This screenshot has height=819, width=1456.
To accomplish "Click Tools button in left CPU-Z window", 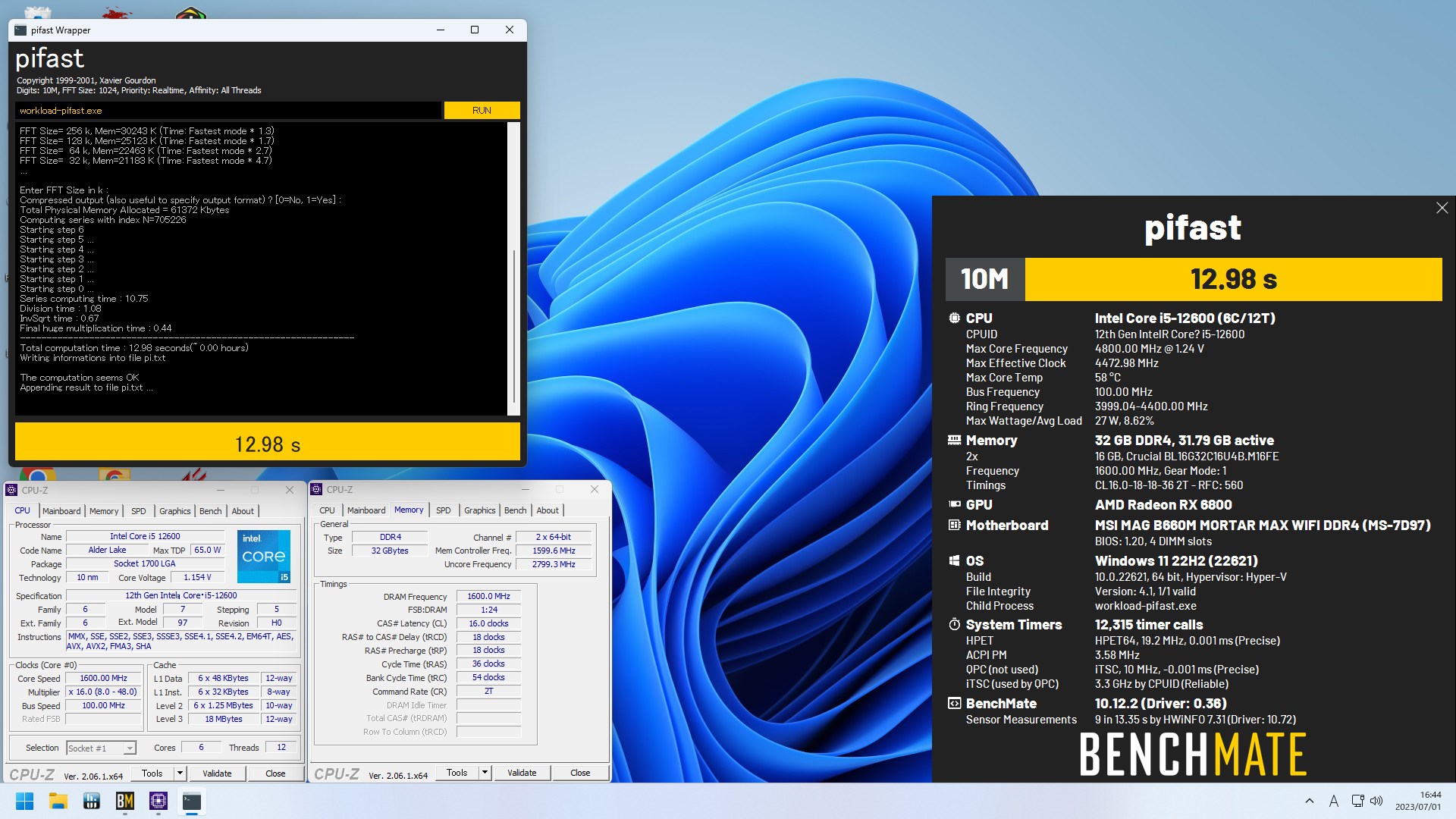I will [152, 773].
